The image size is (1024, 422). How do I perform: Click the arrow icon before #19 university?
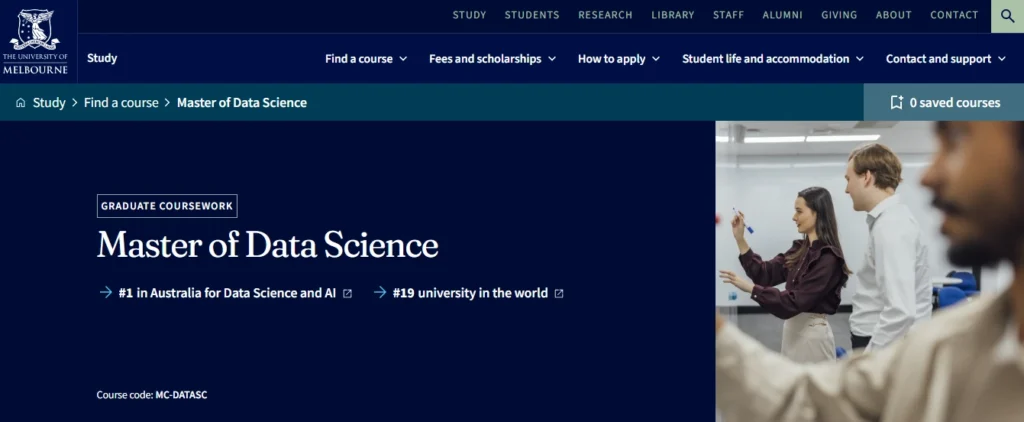(x=380, y=293)
